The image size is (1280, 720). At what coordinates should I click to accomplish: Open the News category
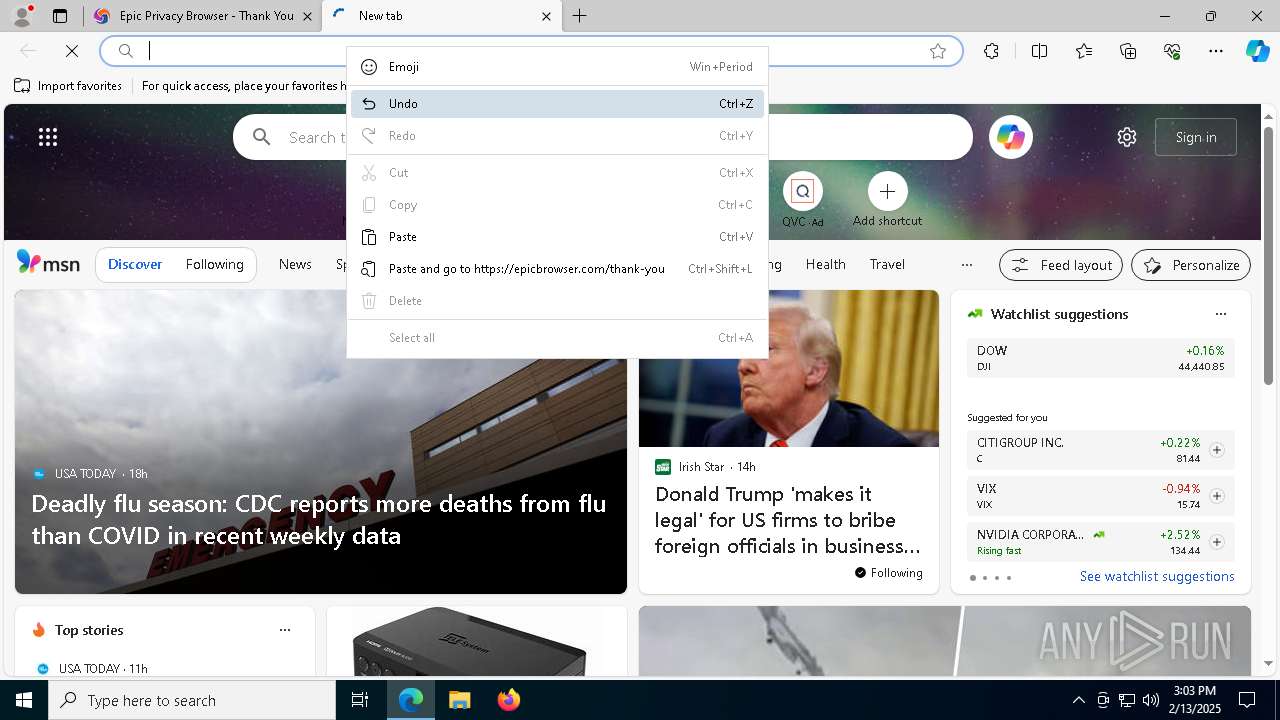tap(295, 265)
